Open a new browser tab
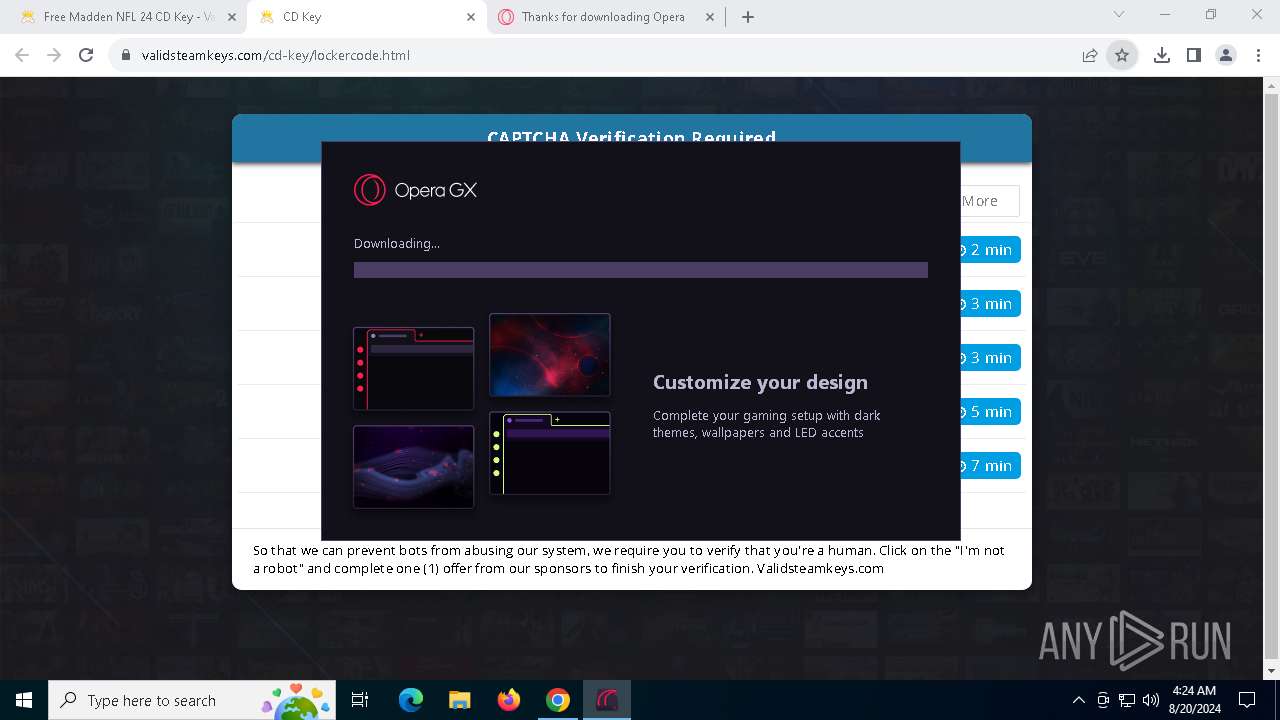 [748, 17]
